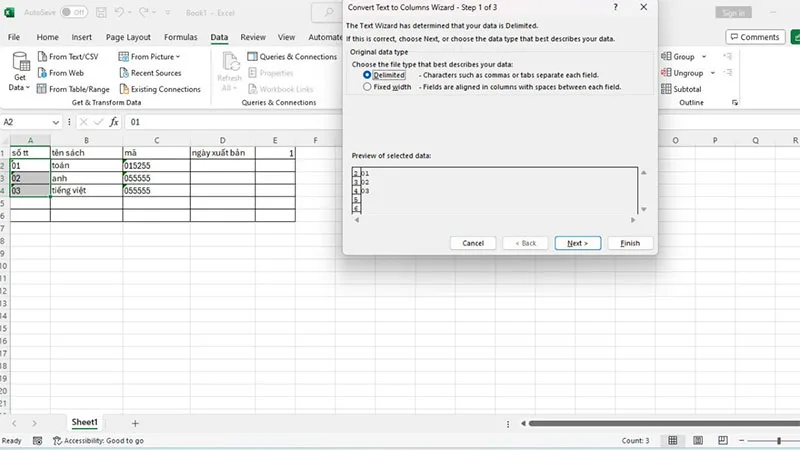Viewport: 800px width, 450px height.
Task: Click the zoom slider handle
Action: [x=779, y=440]
